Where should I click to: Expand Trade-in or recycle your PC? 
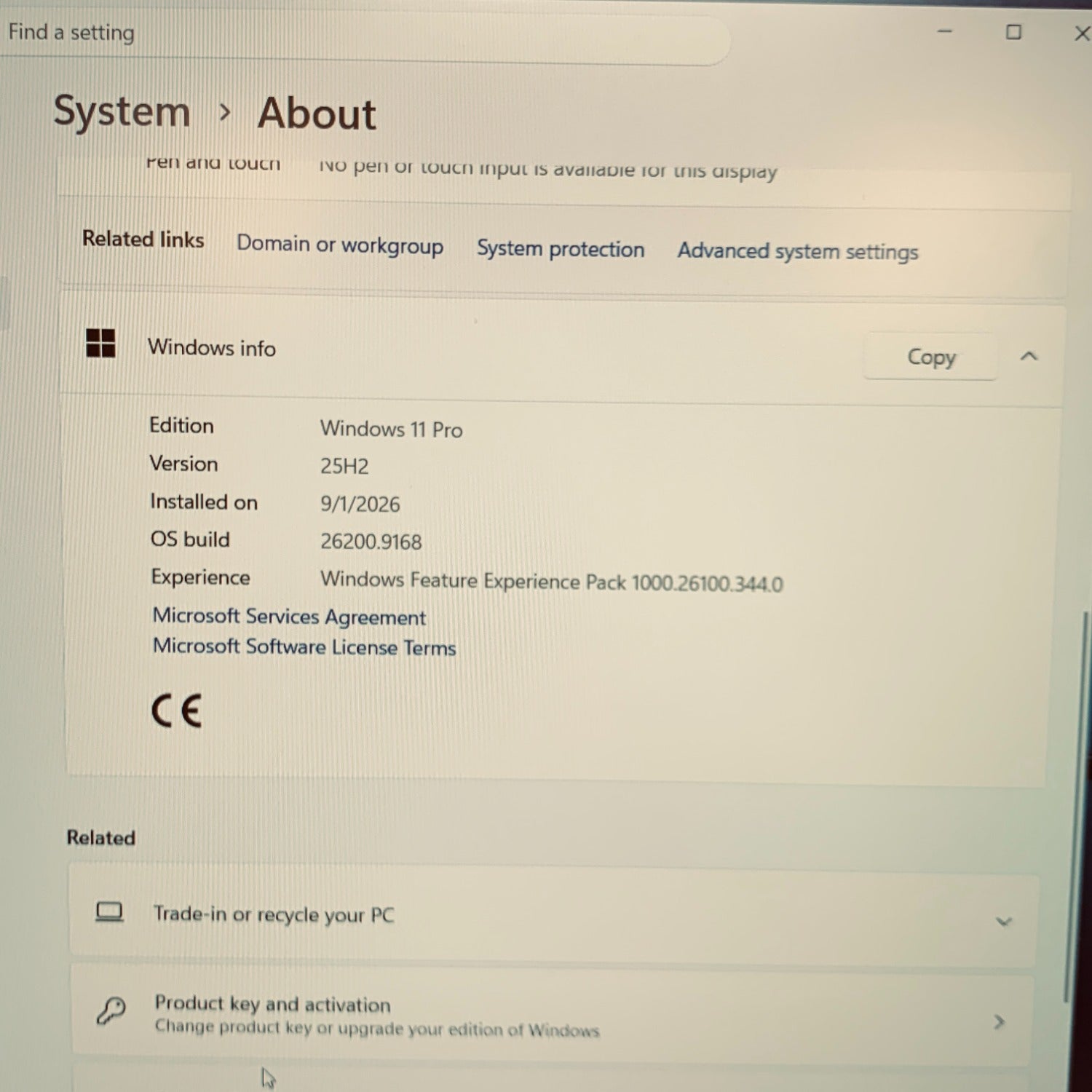(1004, 922)
